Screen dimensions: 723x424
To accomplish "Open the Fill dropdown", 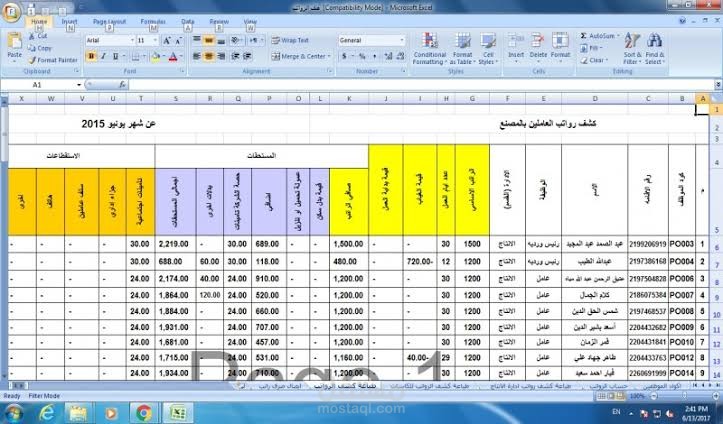I will (x=593, y=48).
